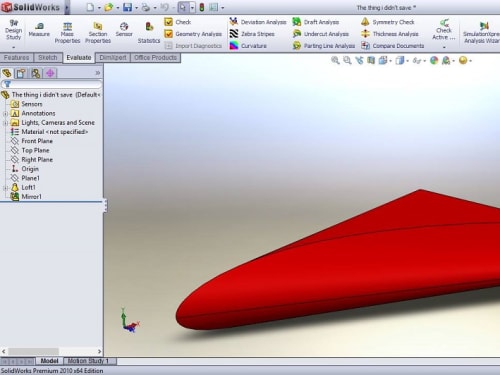Viewport: 500px width, 375px height.
Task: Expand the Annotations tree node
Action: pos(5,114)
